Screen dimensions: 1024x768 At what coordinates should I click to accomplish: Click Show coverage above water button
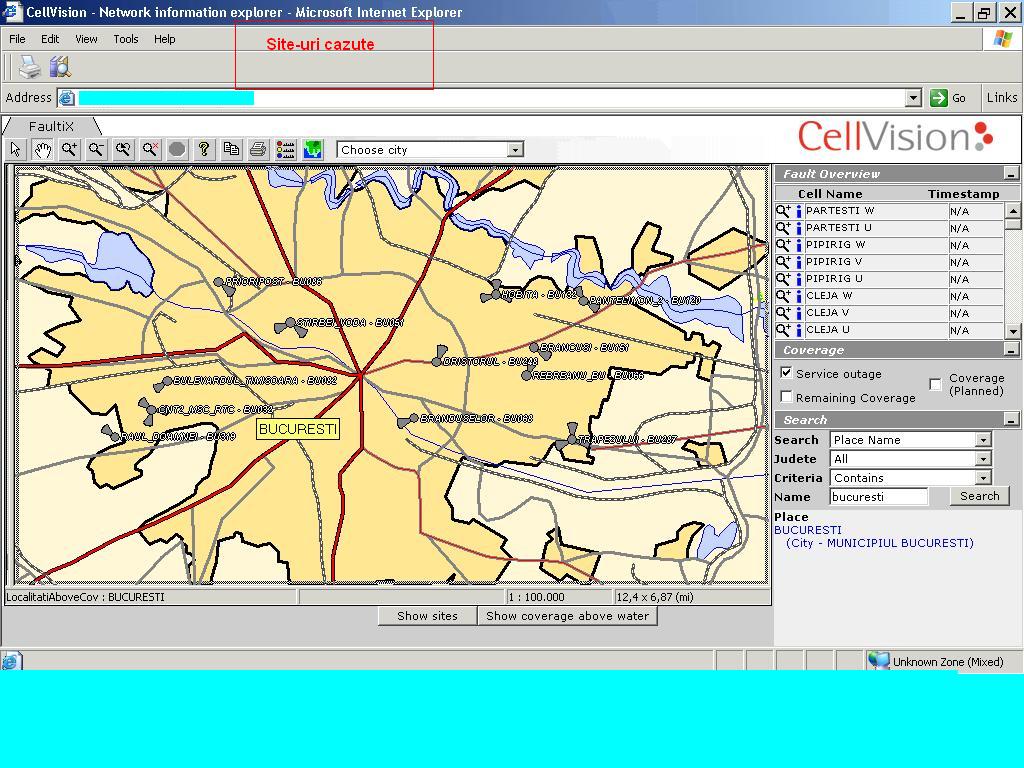(x=567, y=616)
